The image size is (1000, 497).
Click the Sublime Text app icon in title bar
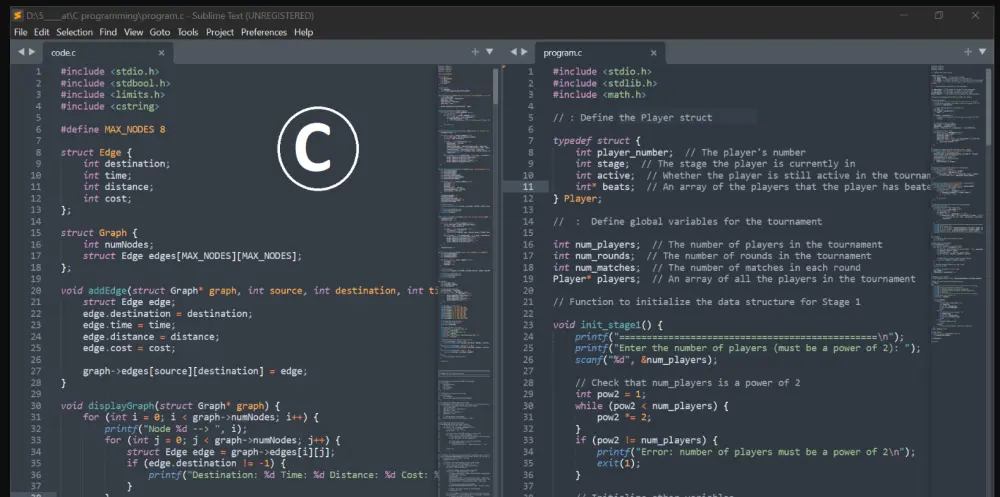pyautogui.click(x=18, y=15)
